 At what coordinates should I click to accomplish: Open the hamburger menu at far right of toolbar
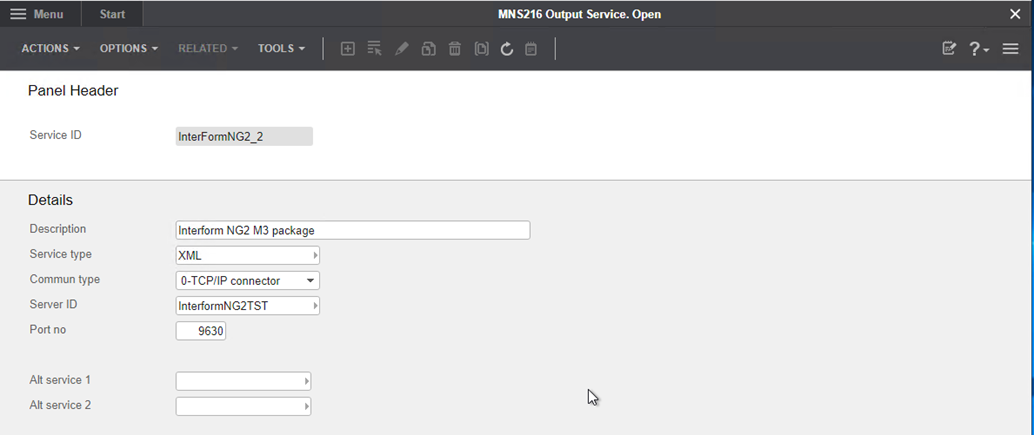click(1010, 48)
